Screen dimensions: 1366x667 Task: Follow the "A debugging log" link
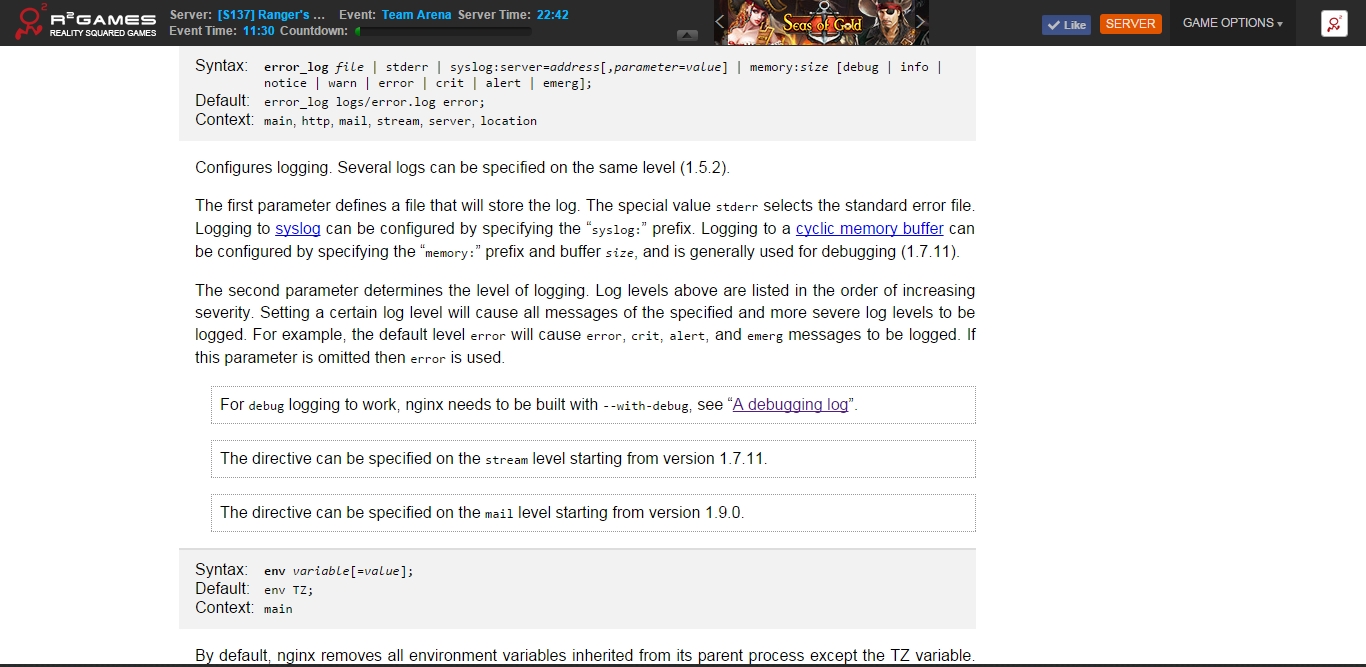coord(790,405)
